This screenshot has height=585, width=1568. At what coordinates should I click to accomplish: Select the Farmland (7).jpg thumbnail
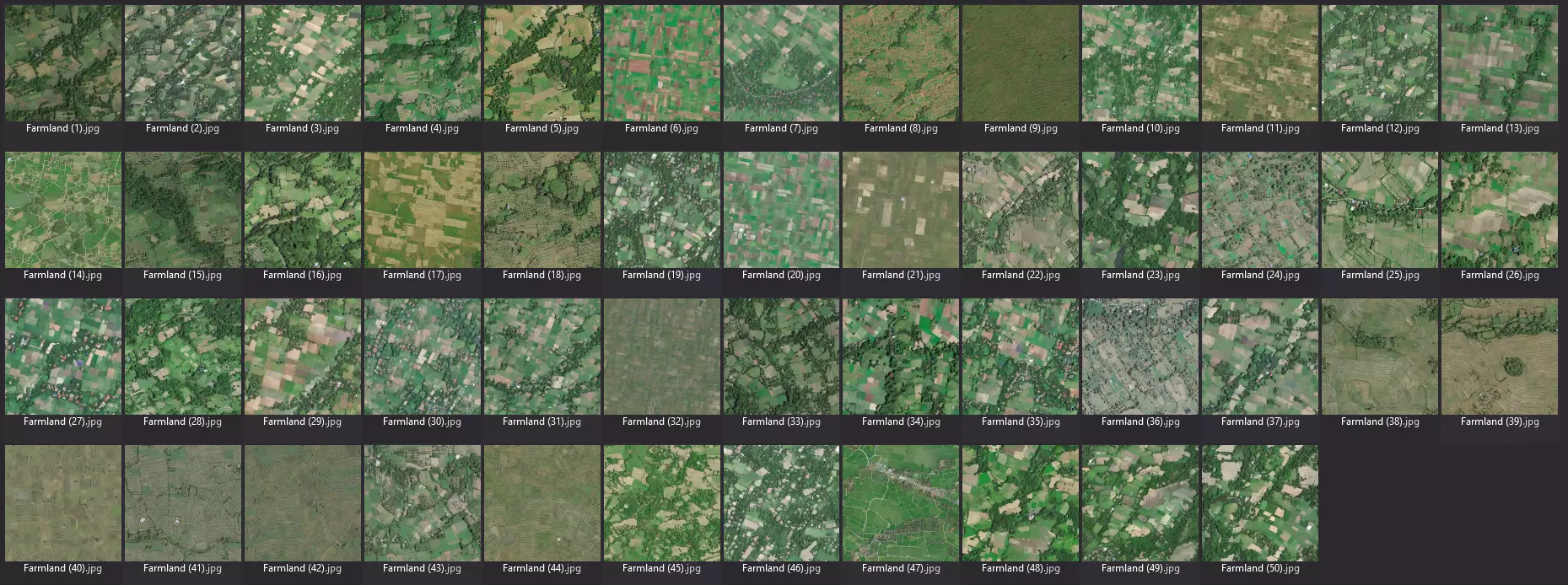pyautogui.click(x=781, y=63)
